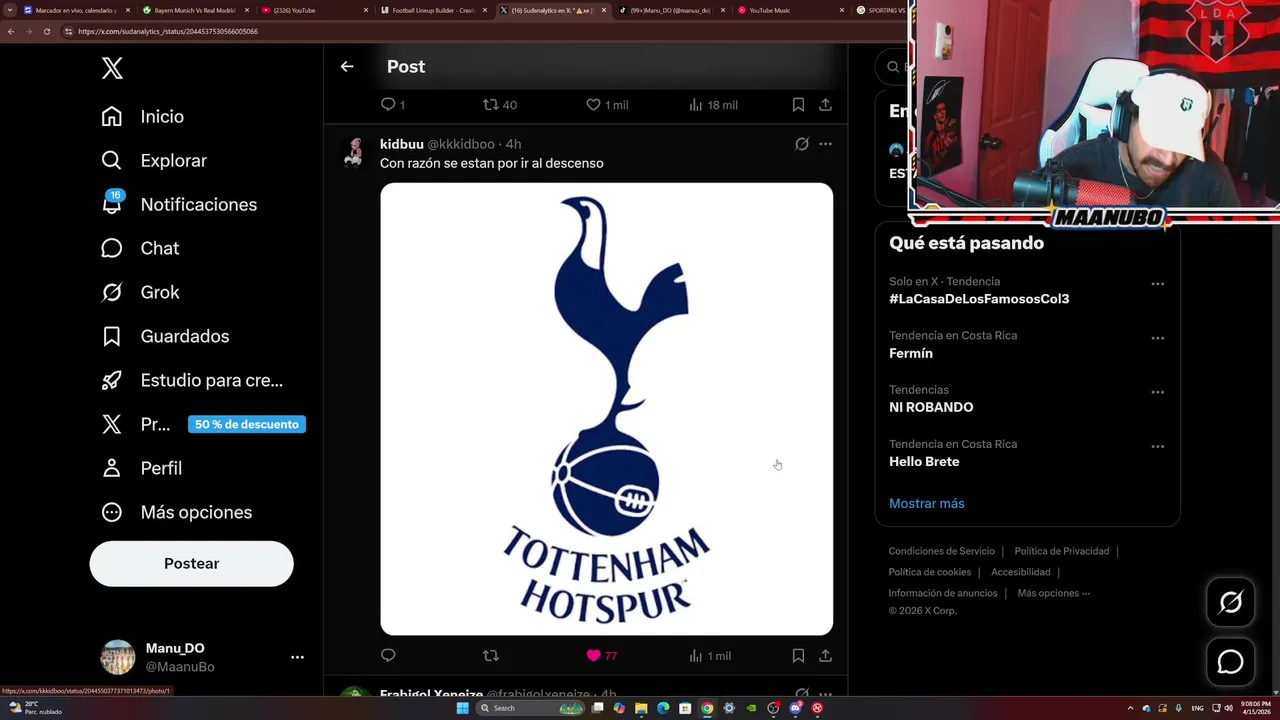
Task: Expand footer Más opciones menu
Action: pos(1054,593)
